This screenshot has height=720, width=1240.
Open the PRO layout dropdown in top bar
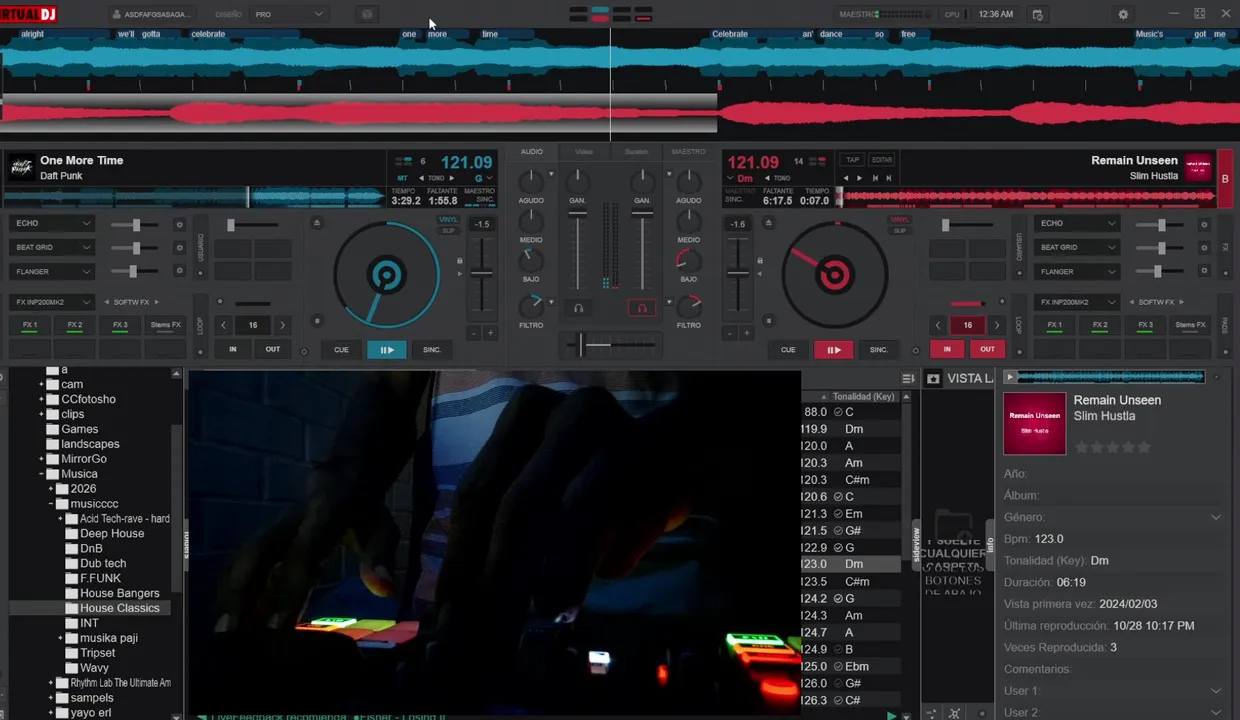point(289,15)
